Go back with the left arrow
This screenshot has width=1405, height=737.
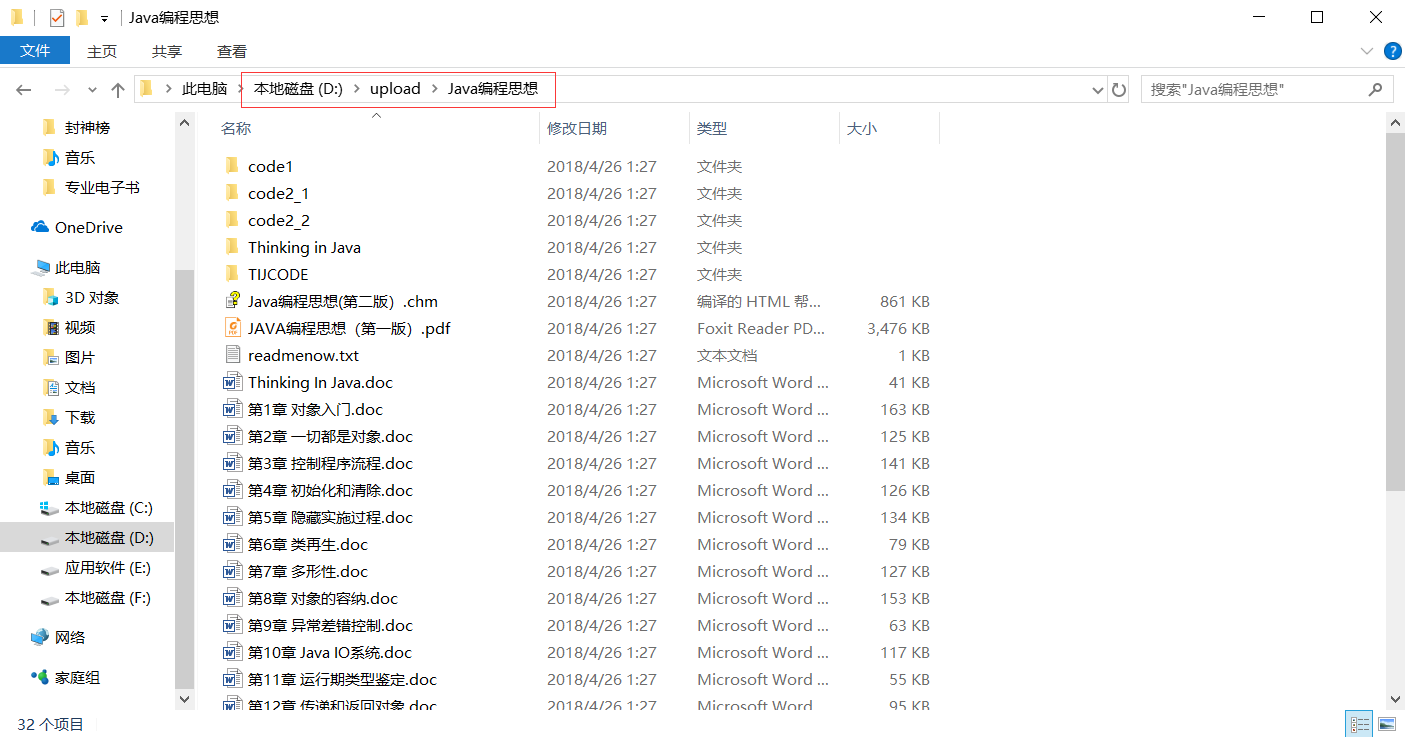(x=24, y=89)
